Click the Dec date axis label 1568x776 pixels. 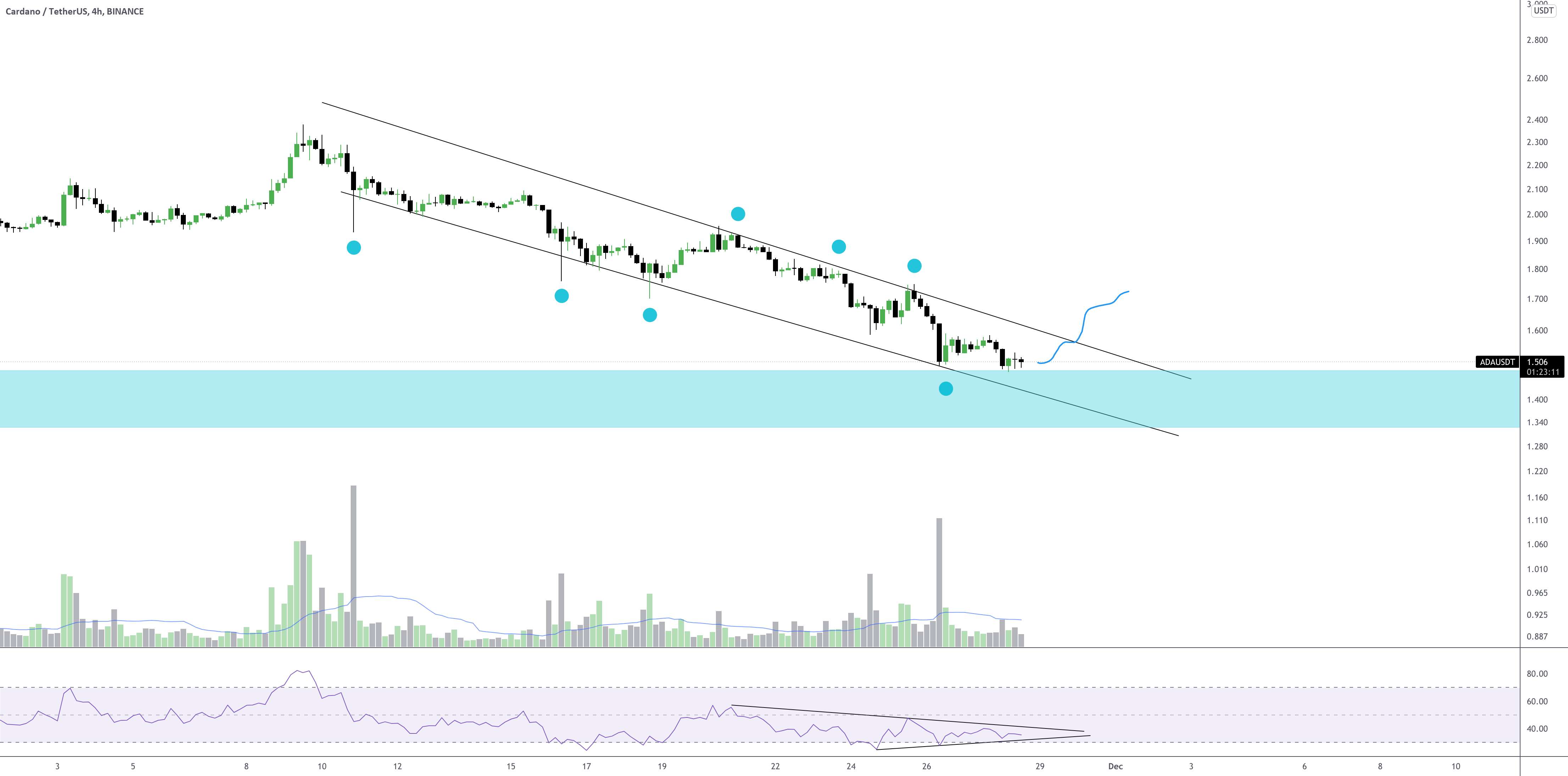coord(1115,766)
